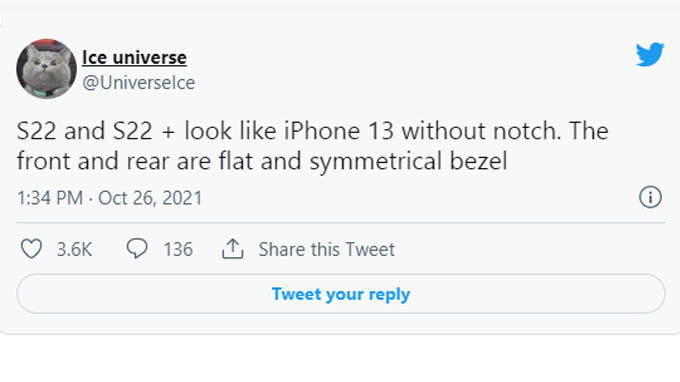Click the 3.6K likes count
The width and height of the screenshot is (680, 382).
(x=74, y=249)
